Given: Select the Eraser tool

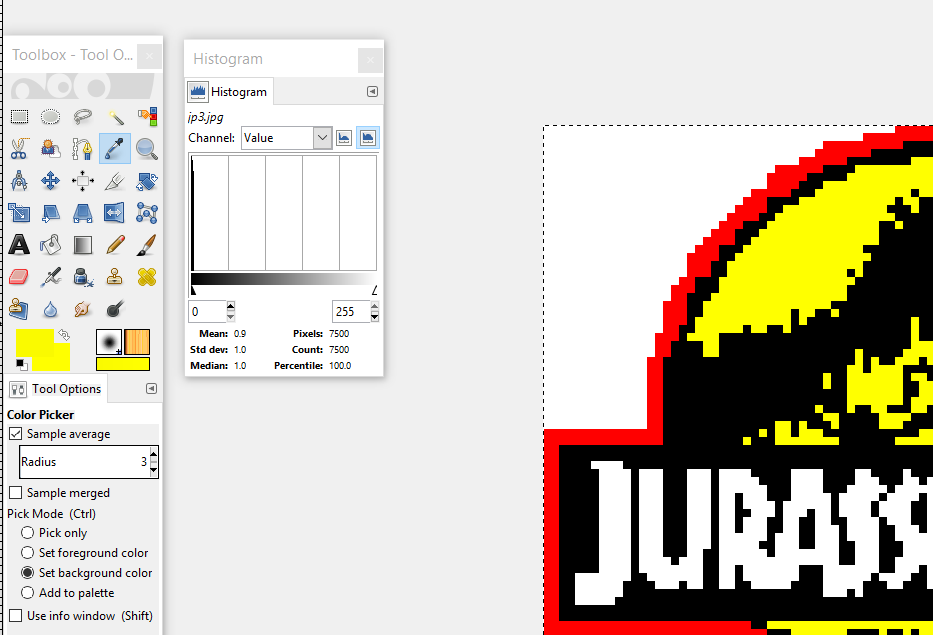Looking at the screenshot, I should pos(19,277).
